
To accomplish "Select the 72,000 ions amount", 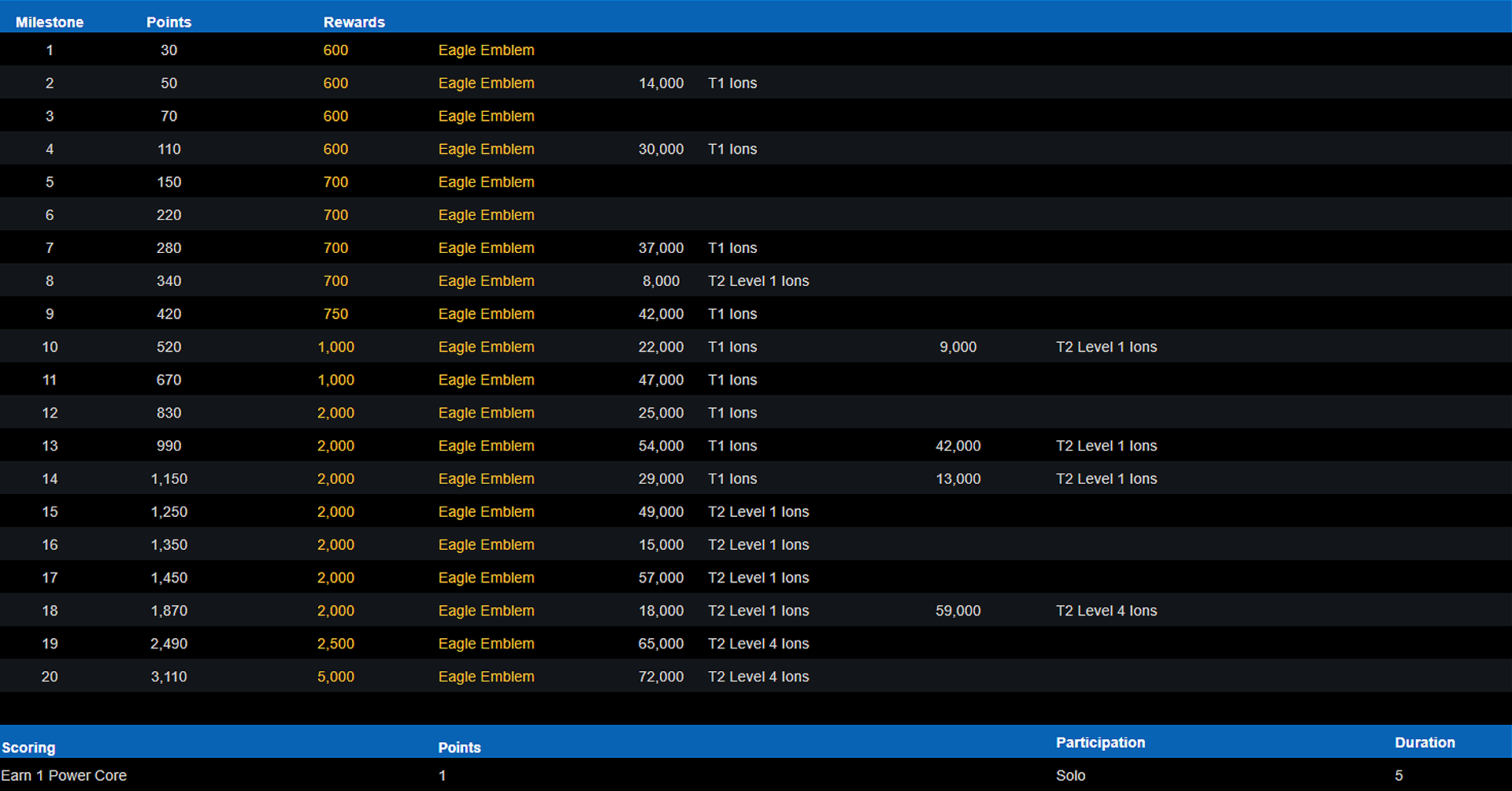I will (x=661, y=677).
